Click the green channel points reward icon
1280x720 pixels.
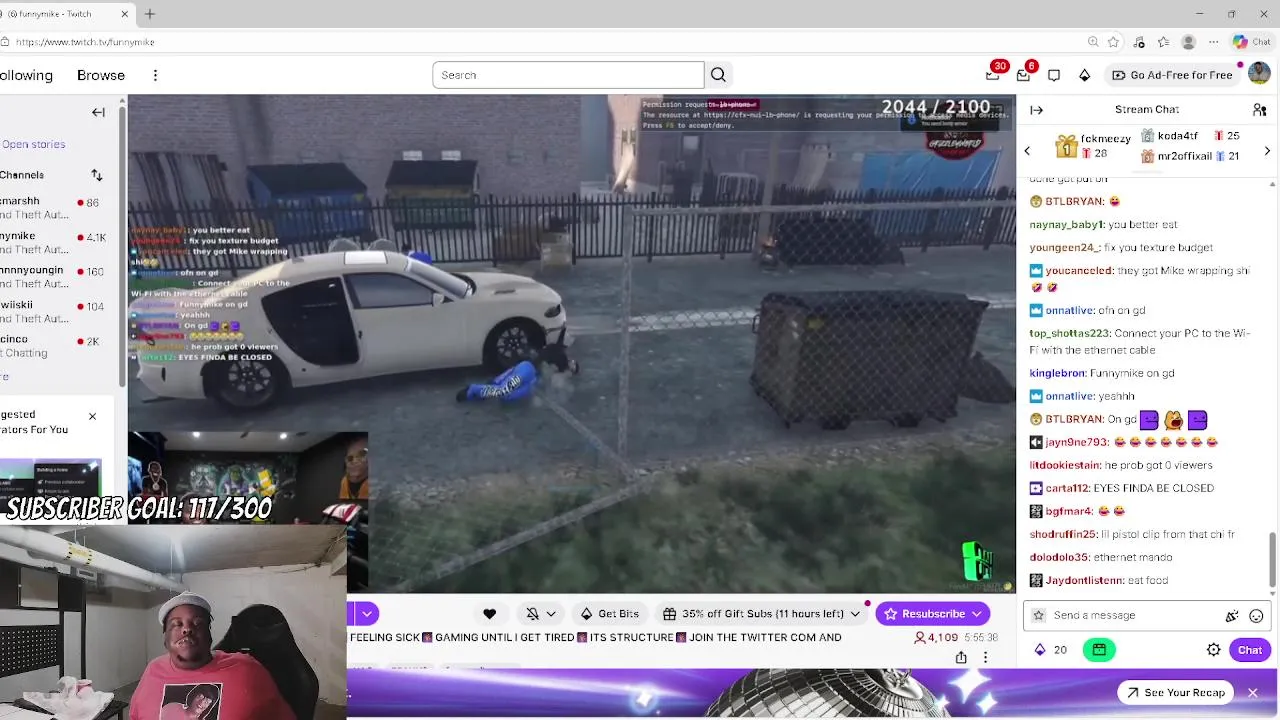click(1098, 650)
